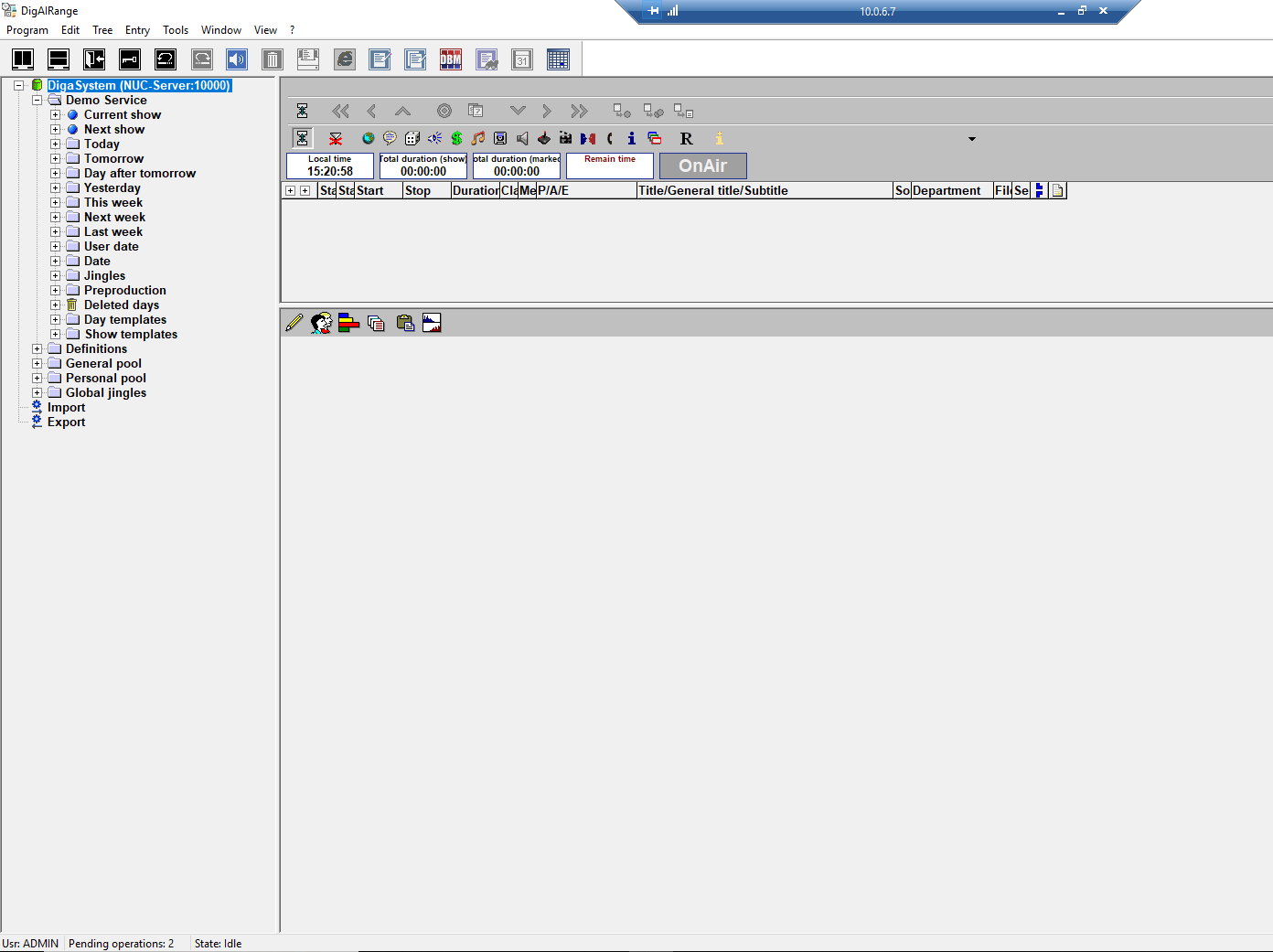The image size is (1273, 952).
Task: Collapse the Demo Service tree node
Action: pyautogui.click(x=37, y=100)
